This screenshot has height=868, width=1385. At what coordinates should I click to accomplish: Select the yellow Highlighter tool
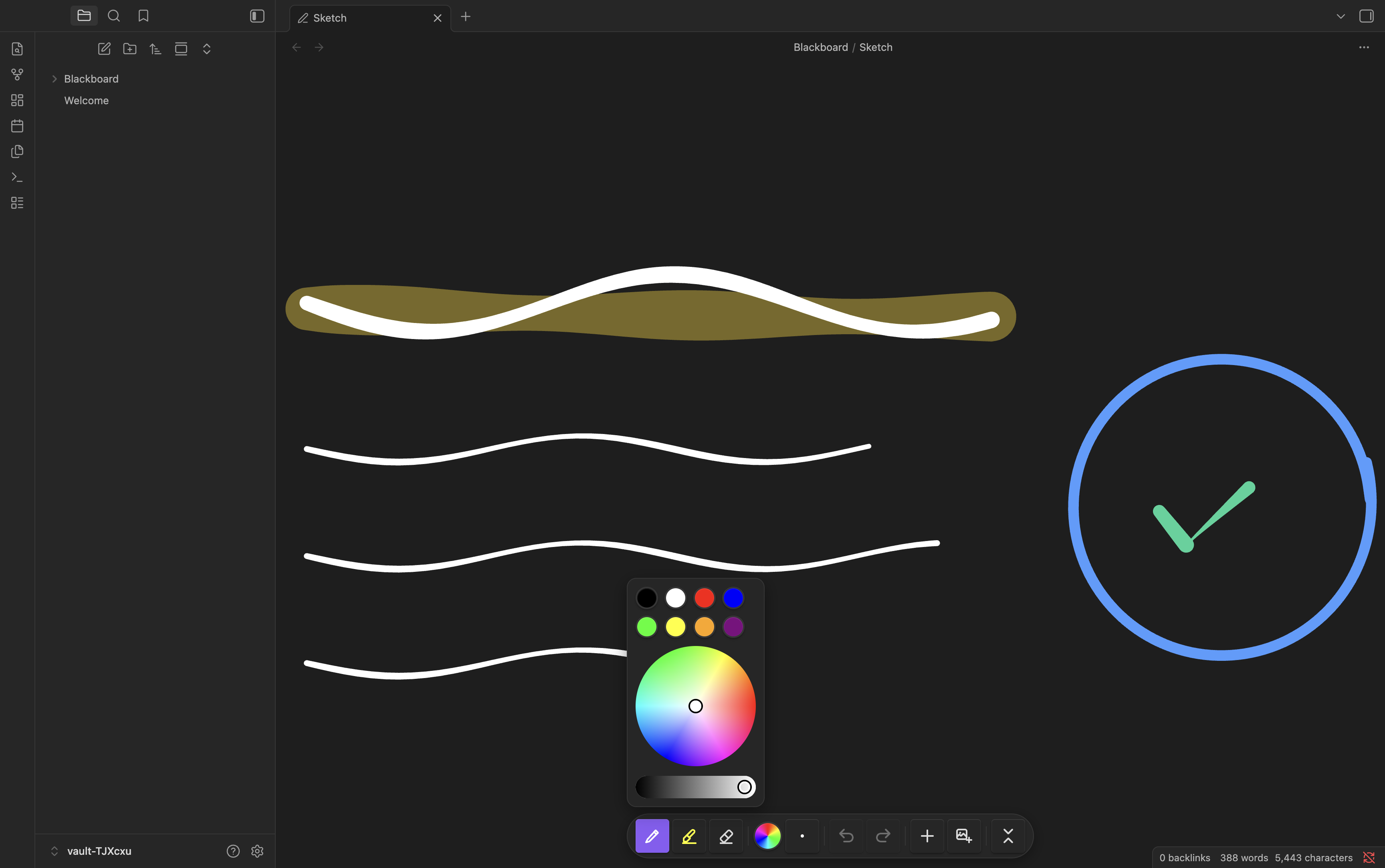click(689, 836)
